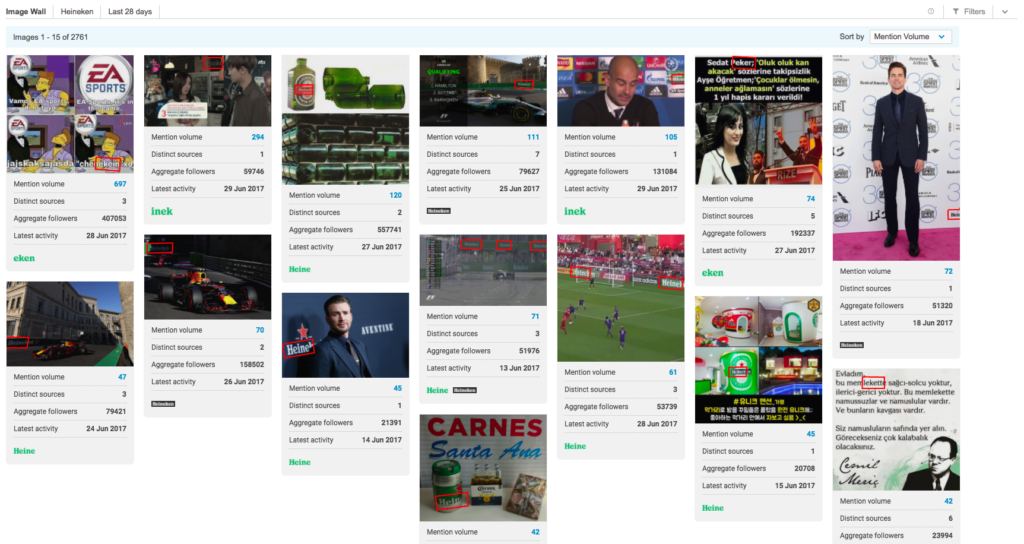Click aggregate followers value 557741
The image size is (1024, 544).
pos(389,230)
